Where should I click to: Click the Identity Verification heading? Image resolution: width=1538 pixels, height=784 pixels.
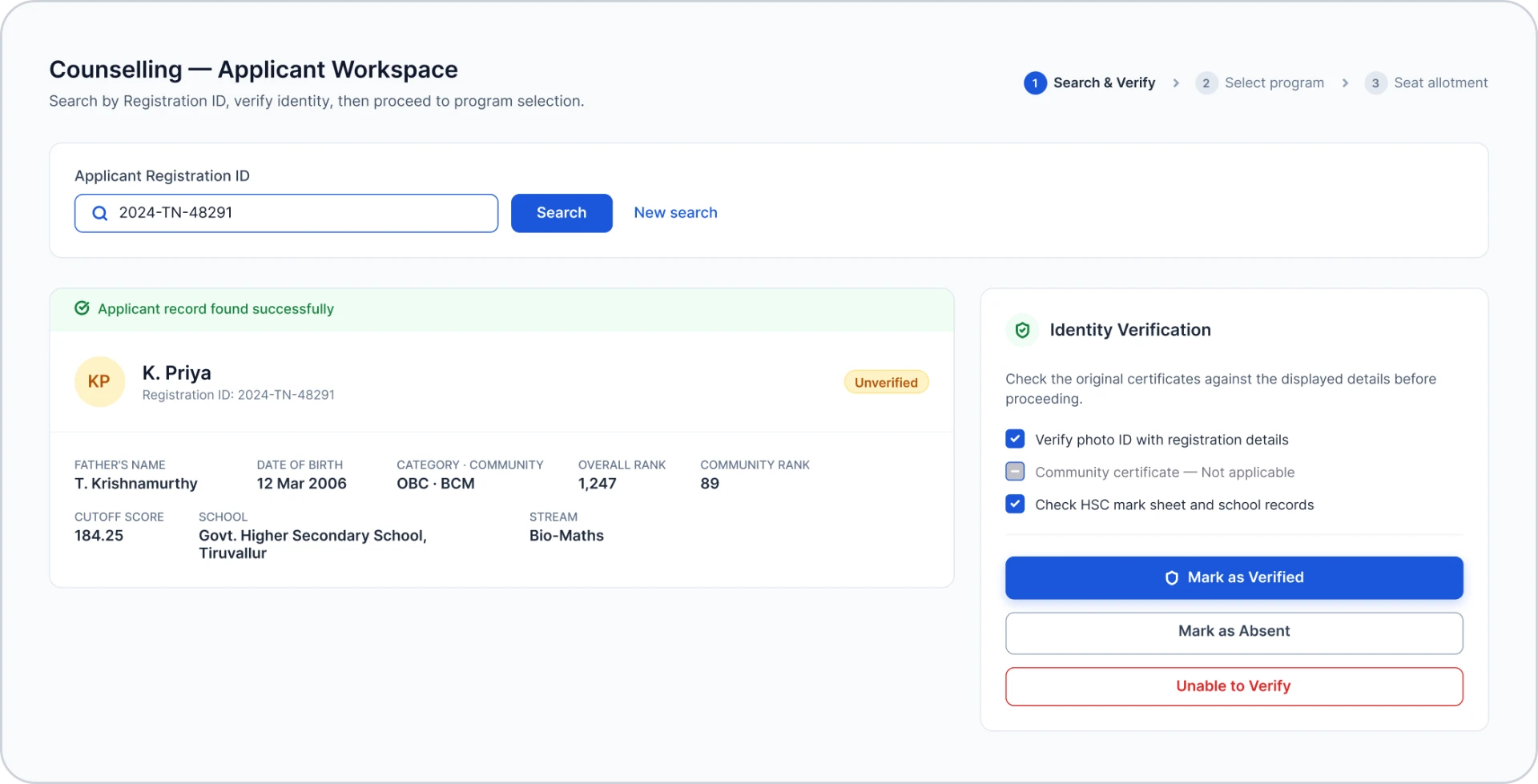click(1129, 330)
